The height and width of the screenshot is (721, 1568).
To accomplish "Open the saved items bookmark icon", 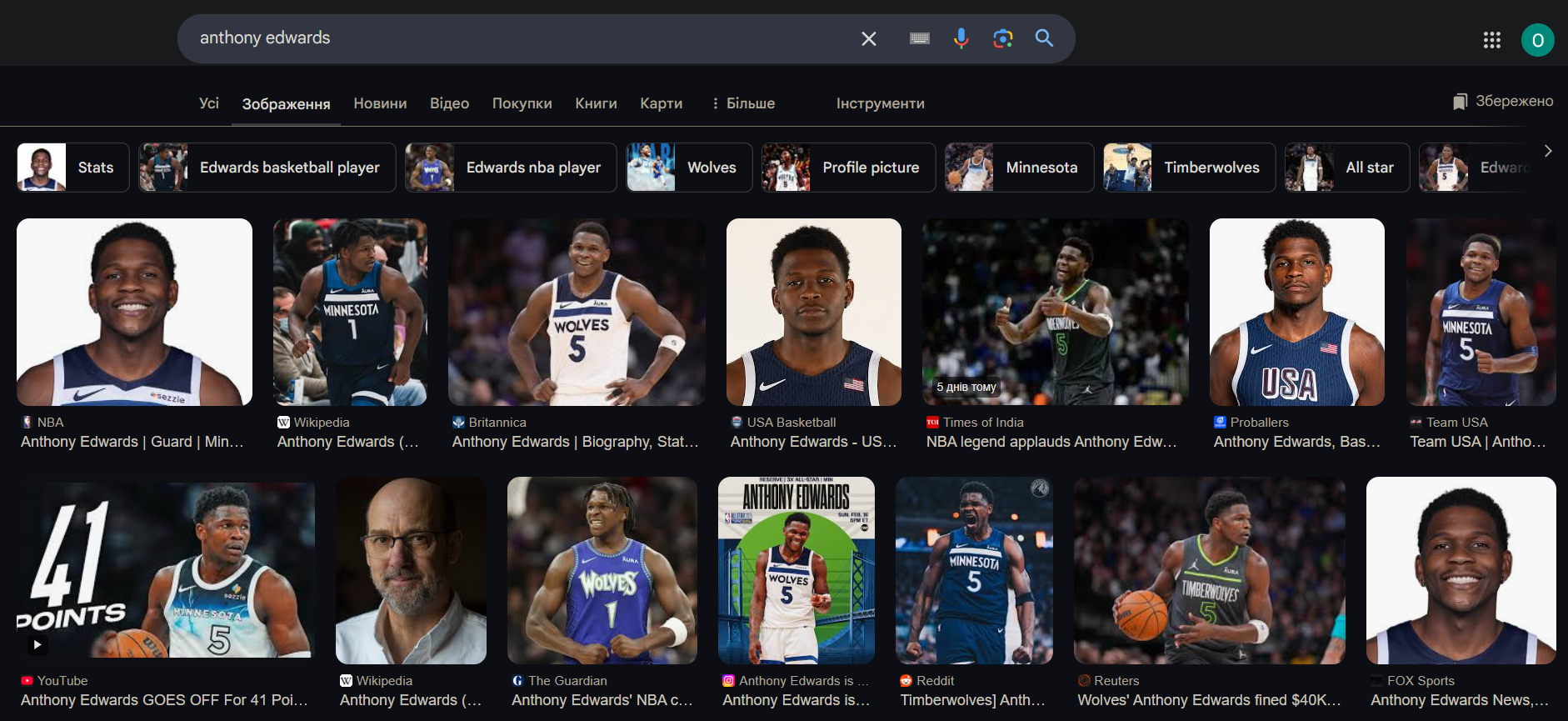I will pyautogui.click(x=1460, y=102).
